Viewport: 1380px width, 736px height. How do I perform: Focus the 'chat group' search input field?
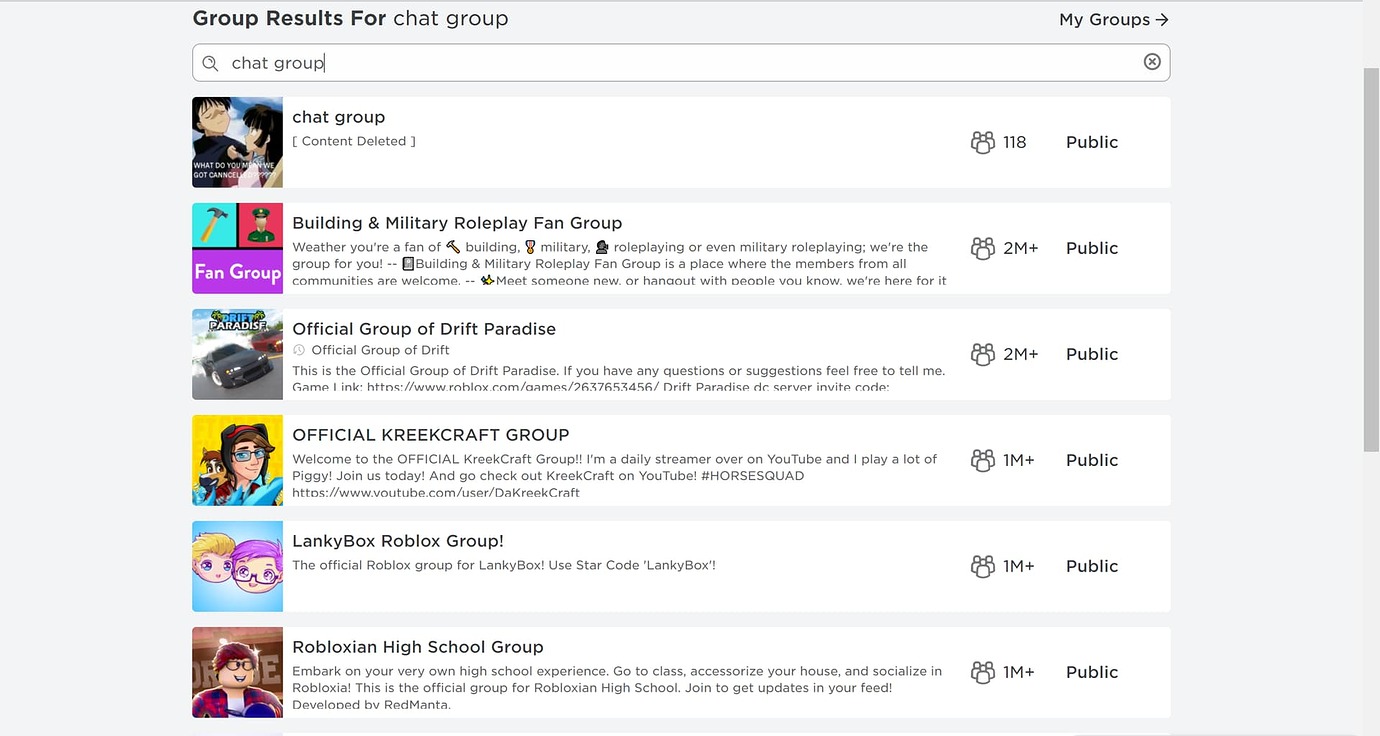681,62
